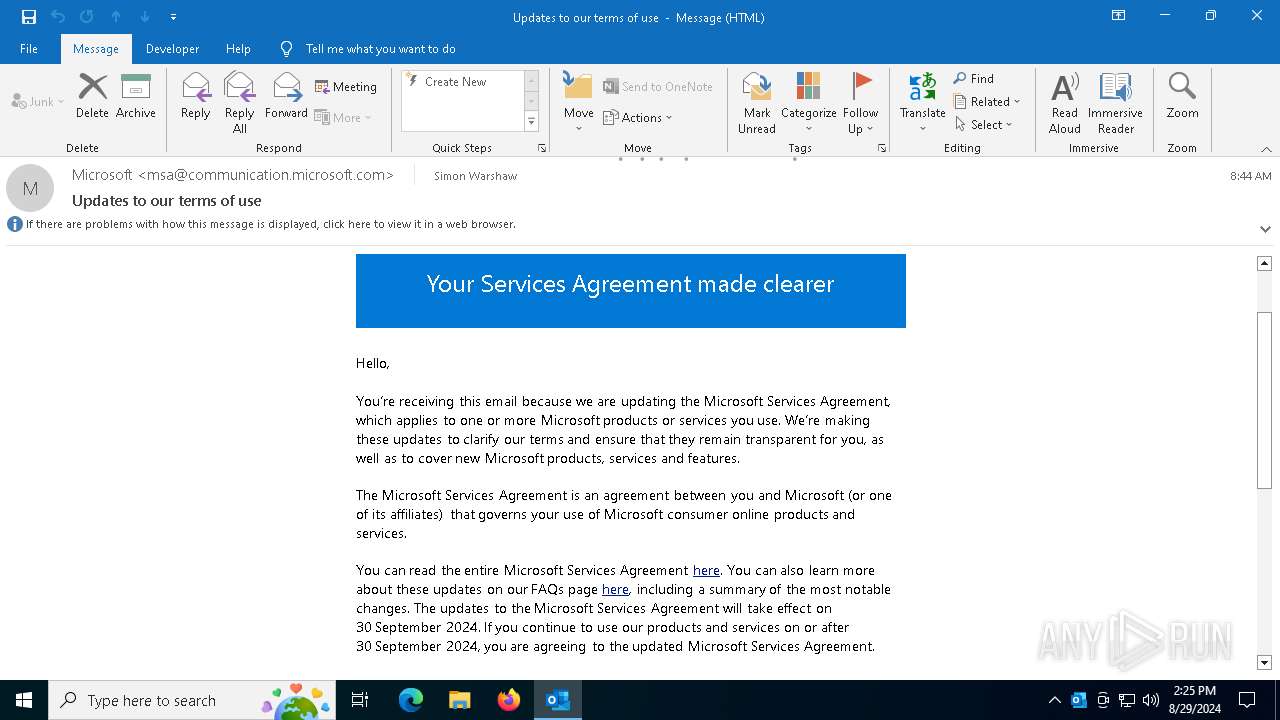The image size is (1280, 720).
Task: Click Reply All
Action: point(239,103)
